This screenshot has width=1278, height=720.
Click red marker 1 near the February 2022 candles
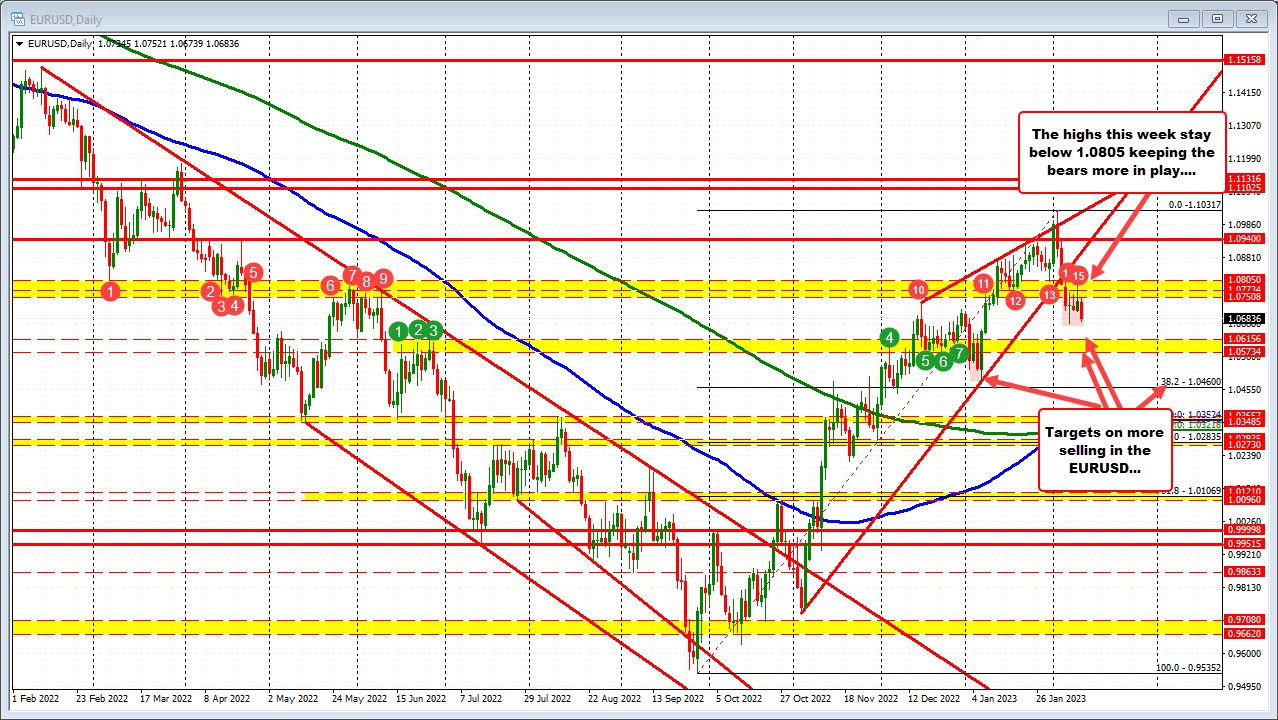point(110,292)
